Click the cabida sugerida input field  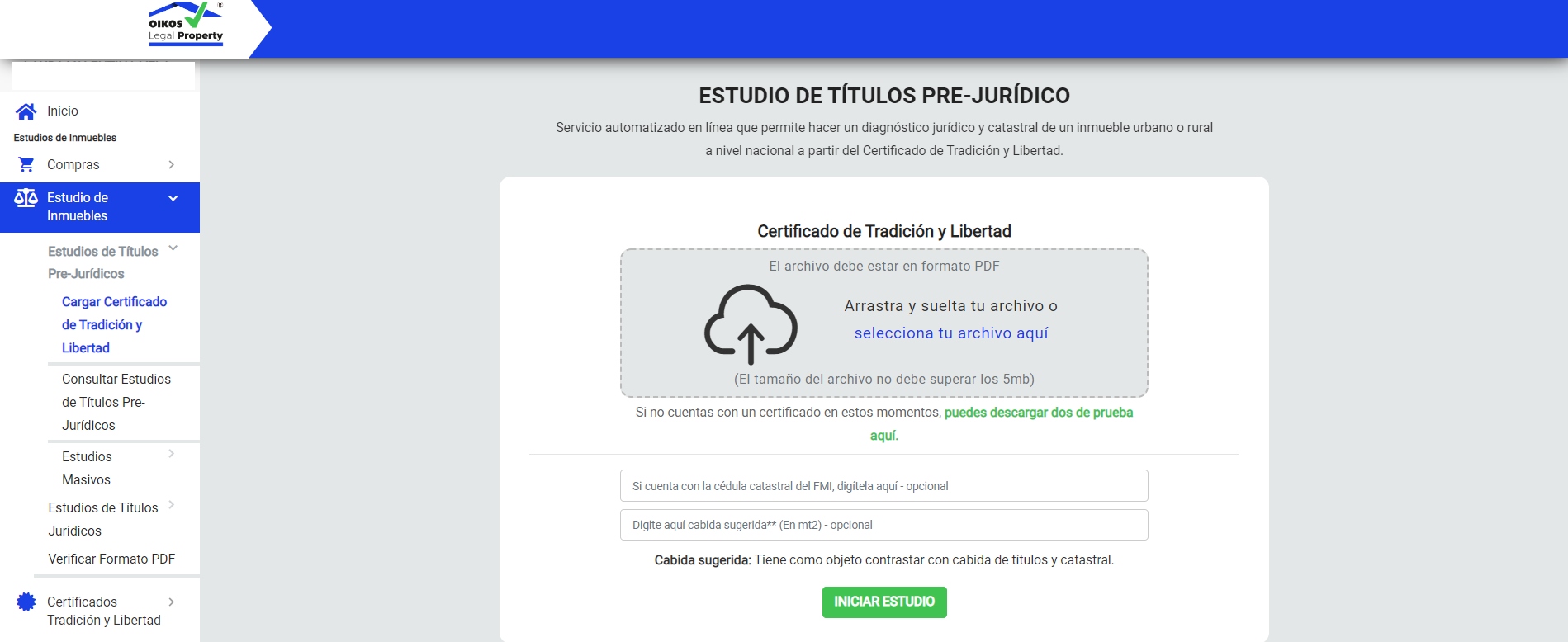tap(884, 525)
